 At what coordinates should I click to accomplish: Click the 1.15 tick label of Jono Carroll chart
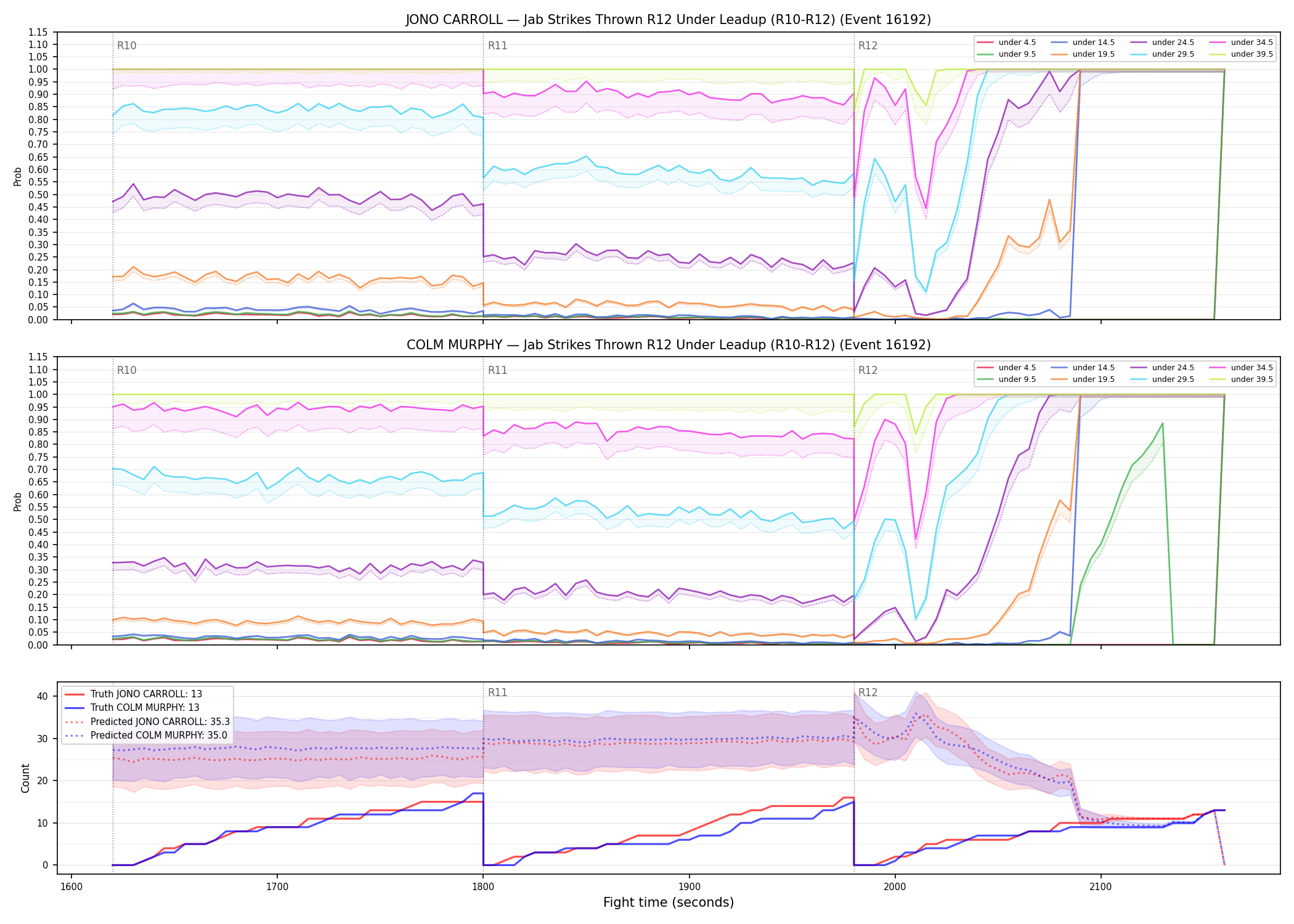38,32
